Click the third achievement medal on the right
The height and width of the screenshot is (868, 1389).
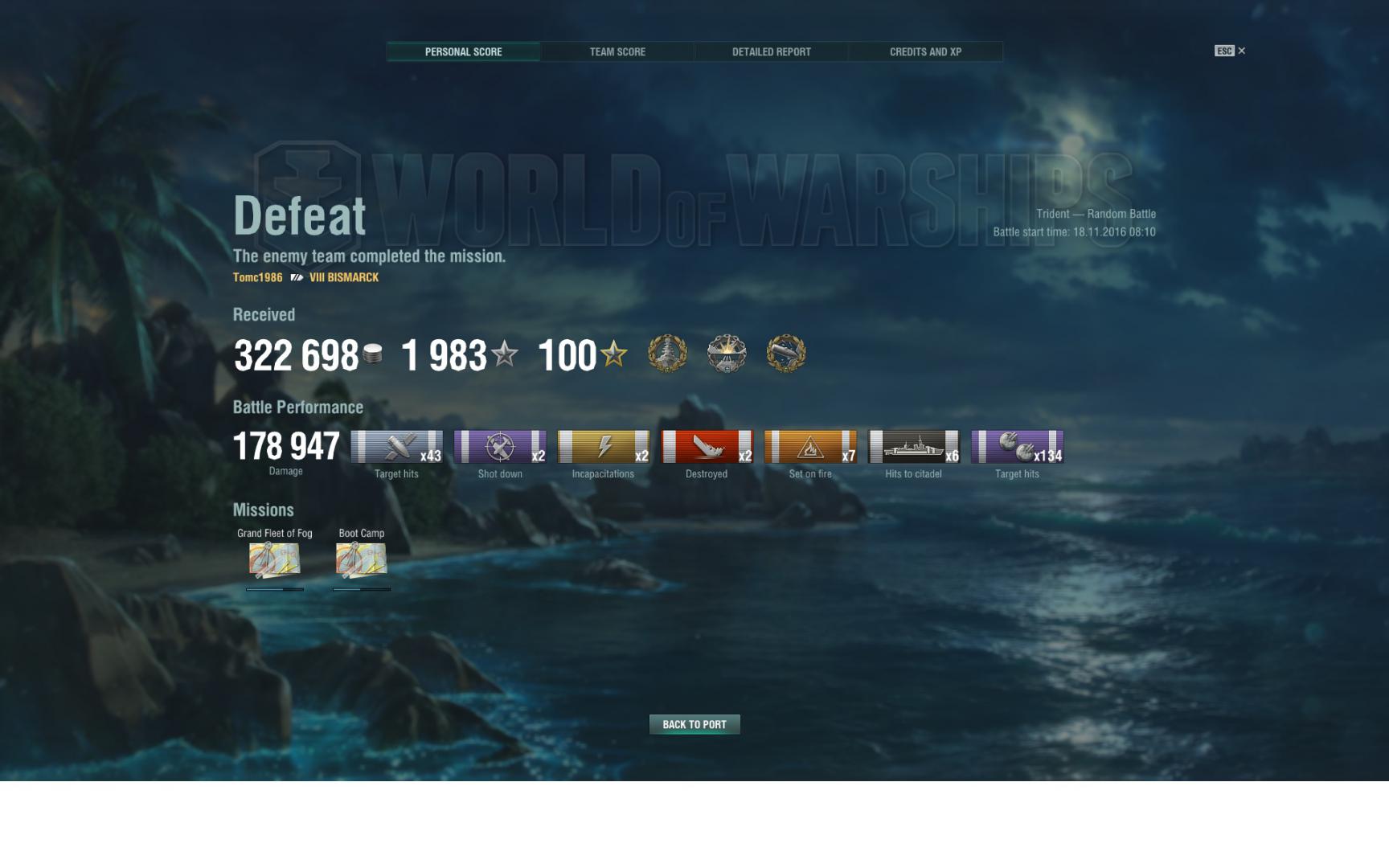pos(786,354)
